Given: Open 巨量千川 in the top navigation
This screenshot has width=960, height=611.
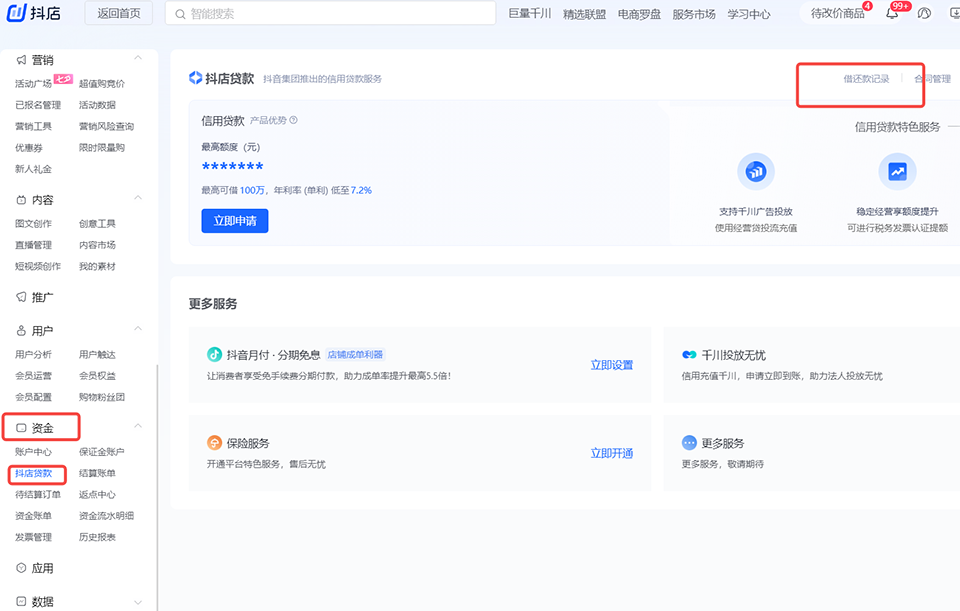Looking at the screenshot, I should tap(530, 14).
